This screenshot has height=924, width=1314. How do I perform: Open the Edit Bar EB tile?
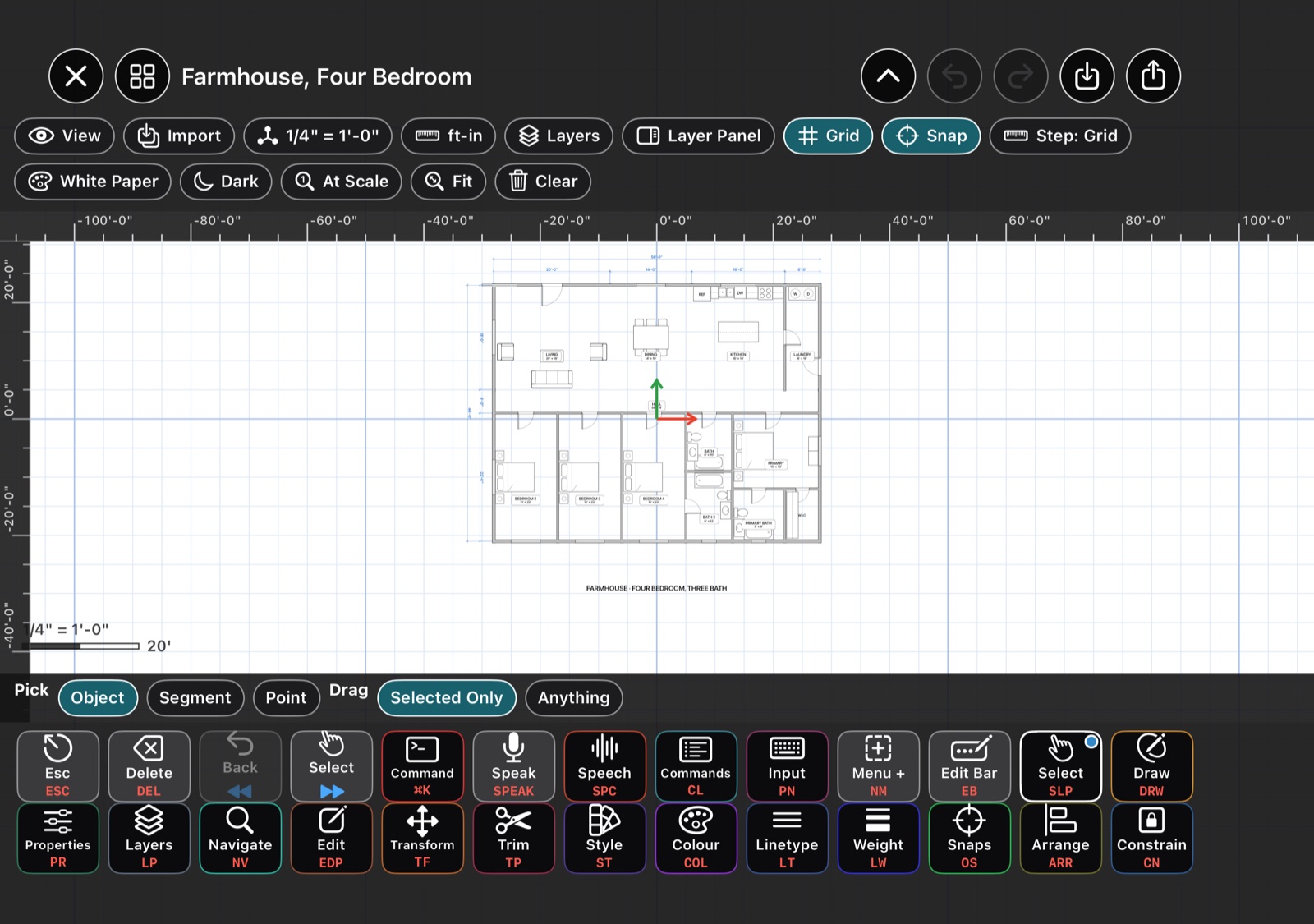click(969, 766)
